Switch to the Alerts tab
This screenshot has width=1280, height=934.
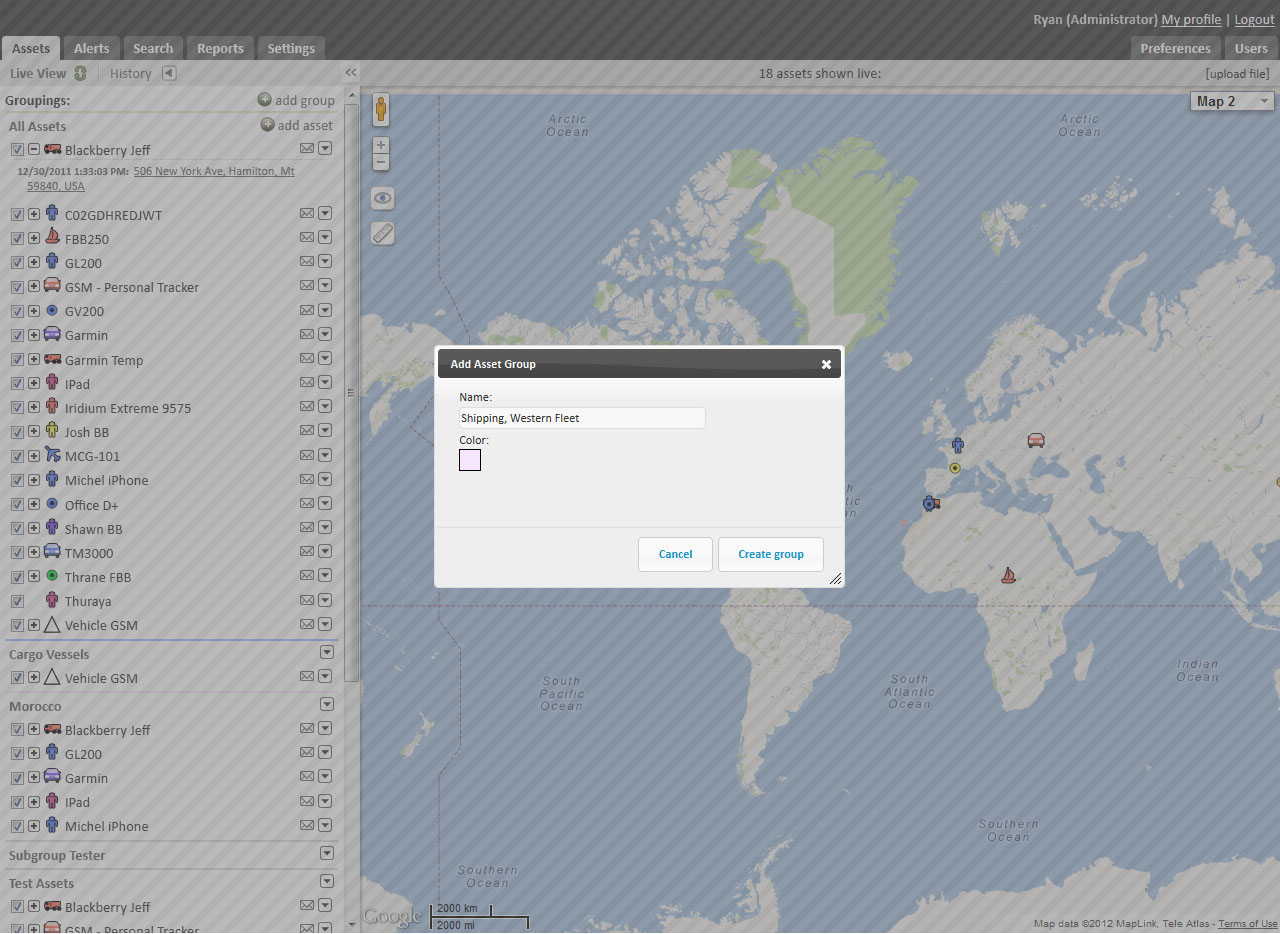(x=91, y=48)
